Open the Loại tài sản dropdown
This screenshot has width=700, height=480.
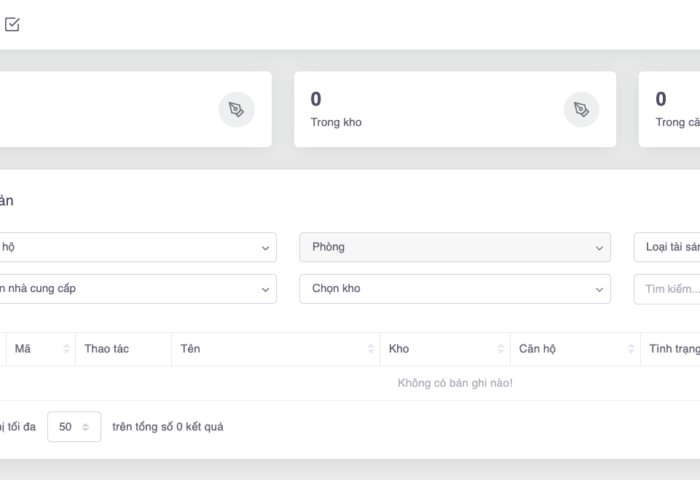(668, 247)
